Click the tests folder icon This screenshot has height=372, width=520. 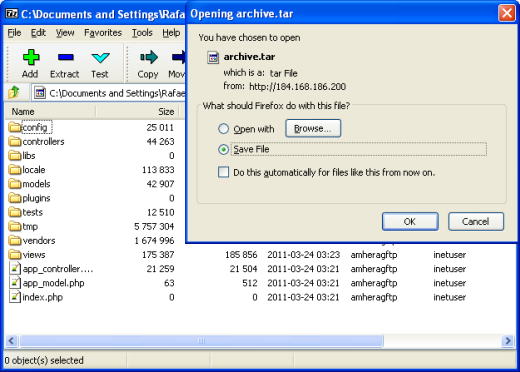(15, 212)
